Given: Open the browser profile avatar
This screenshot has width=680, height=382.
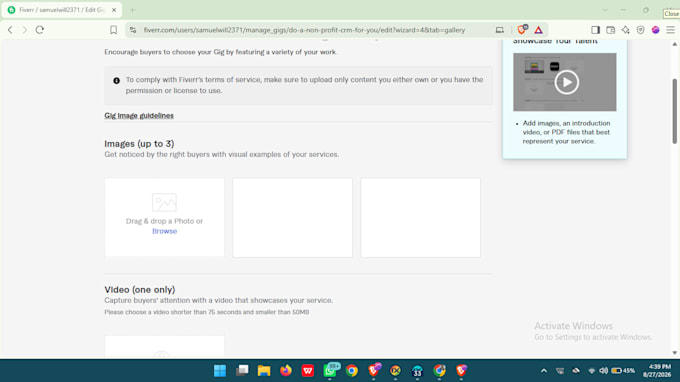Looking at the screenshot, I should point(655,30).
